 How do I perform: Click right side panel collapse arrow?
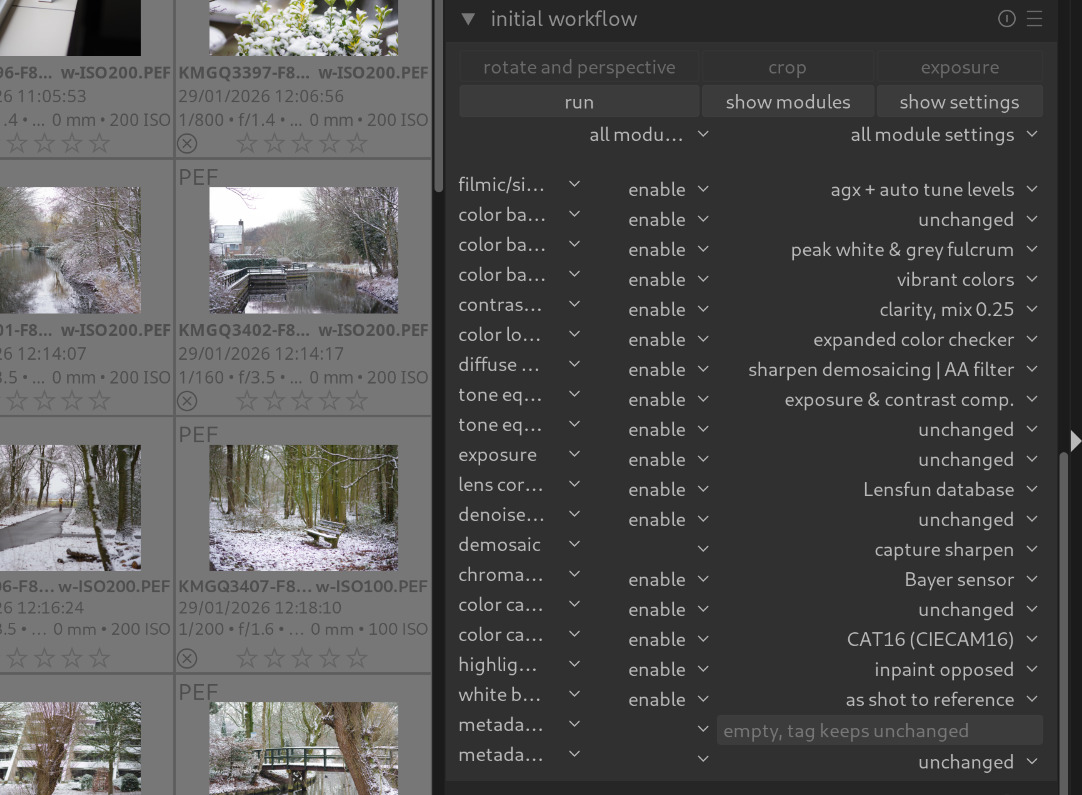1074,440
